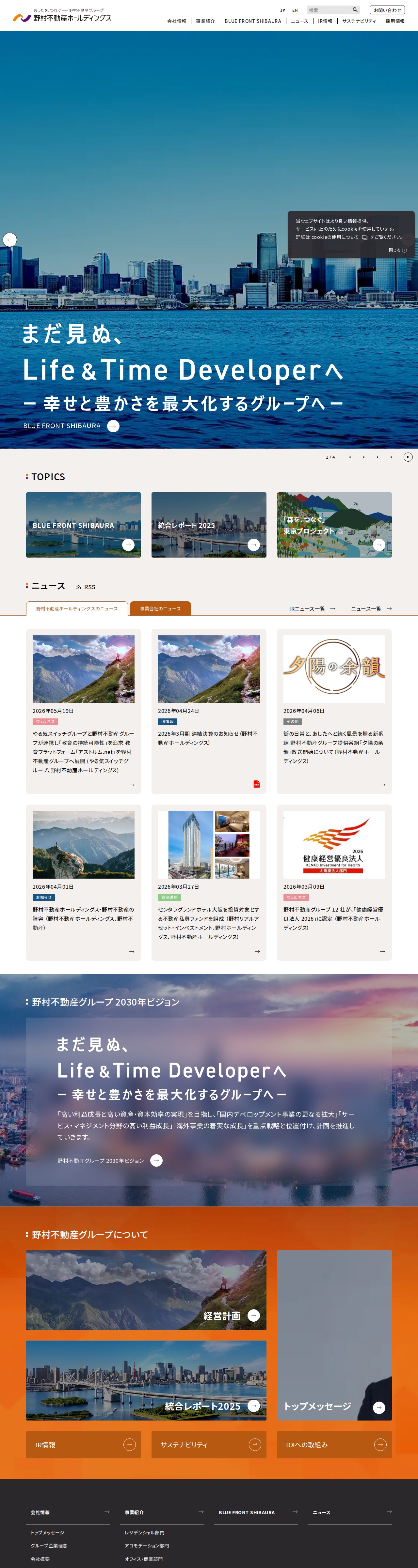Click arrow on 統合レポート 2025 topic card

tap(254, 545)
